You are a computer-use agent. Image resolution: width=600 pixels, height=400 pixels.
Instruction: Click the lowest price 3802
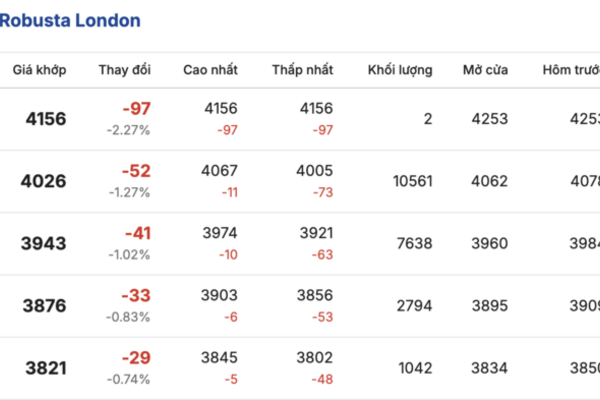pyautogui.click(x=315, y=359)
